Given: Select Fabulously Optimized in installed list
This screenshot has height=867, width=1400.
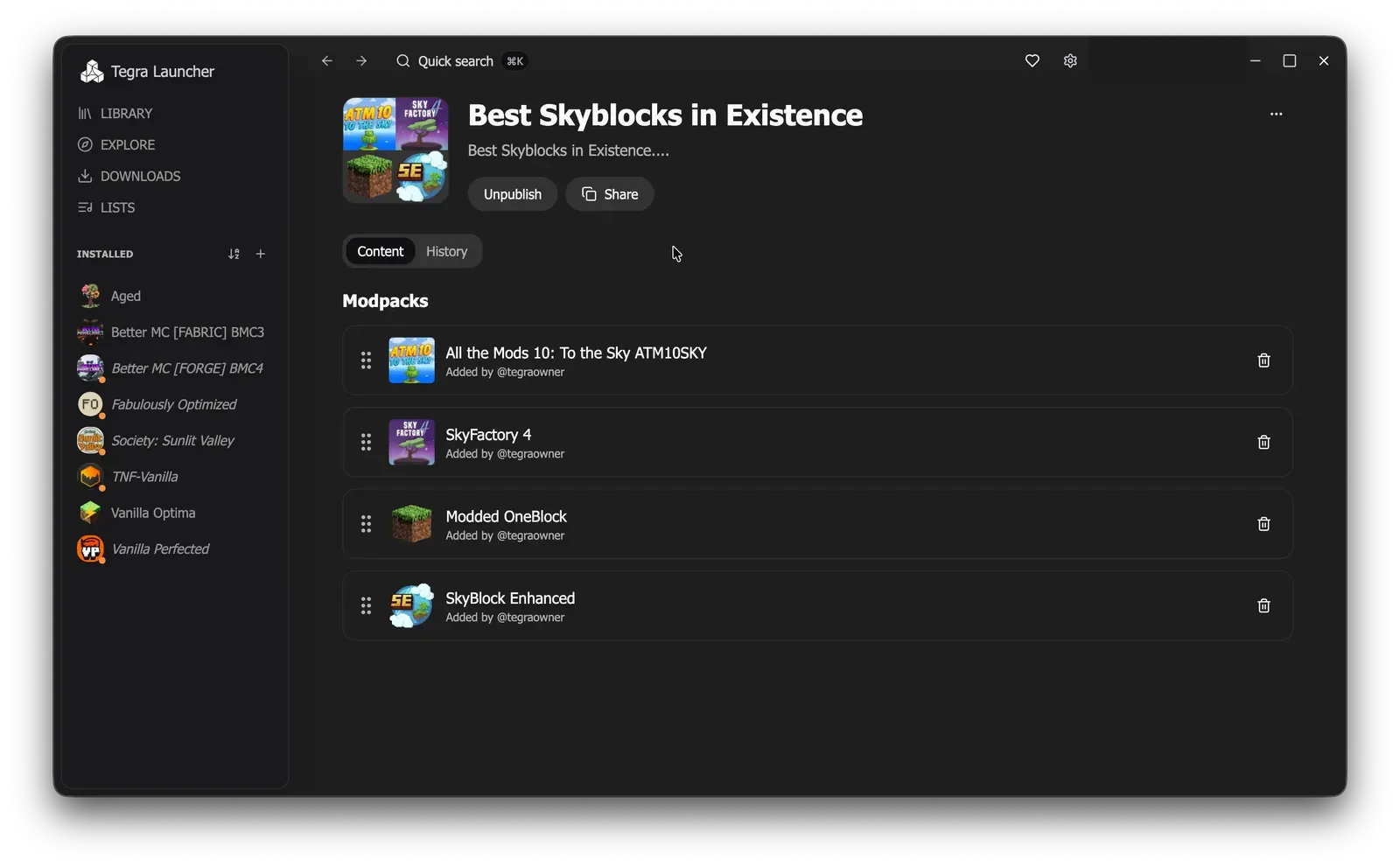Looking at the screenshot, I should coord(157,404).
